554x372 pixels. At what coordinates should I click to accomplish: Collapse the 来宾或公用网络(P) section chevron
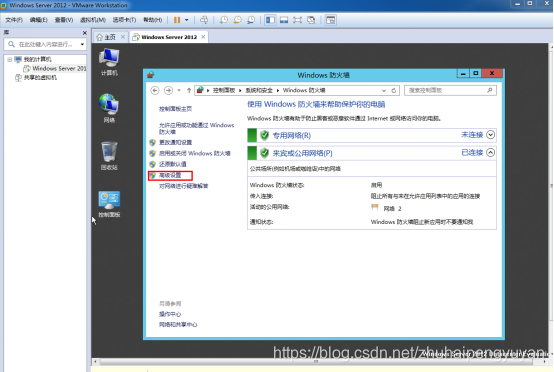point(490,152)
